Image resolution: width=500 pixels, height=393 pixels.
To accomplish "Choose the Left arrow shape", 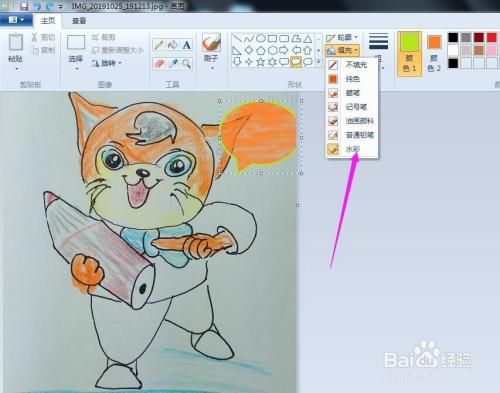I will click(x=296, y=51).
